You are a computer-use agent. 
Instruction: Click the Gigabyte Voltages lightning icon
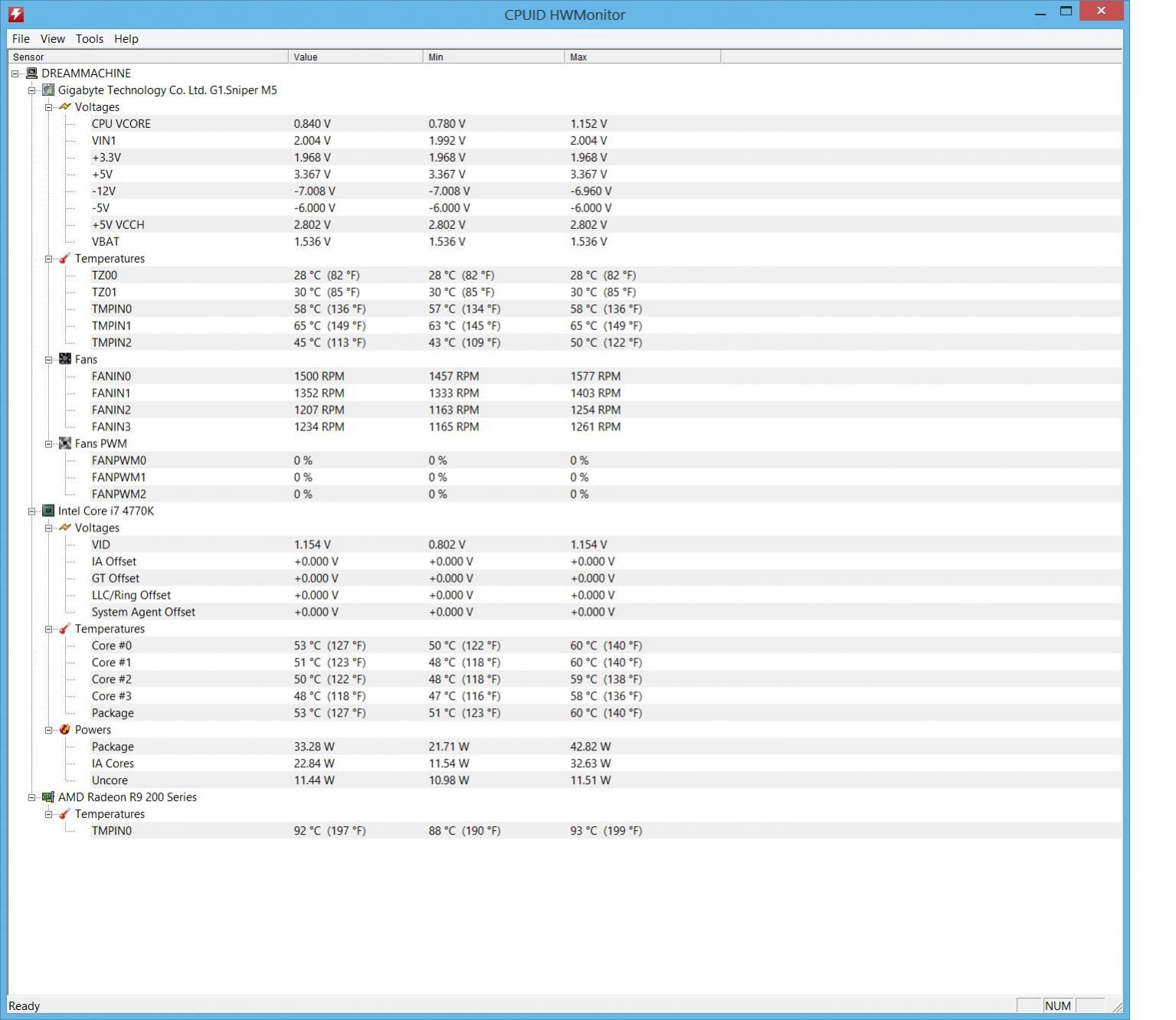(65, 107)
